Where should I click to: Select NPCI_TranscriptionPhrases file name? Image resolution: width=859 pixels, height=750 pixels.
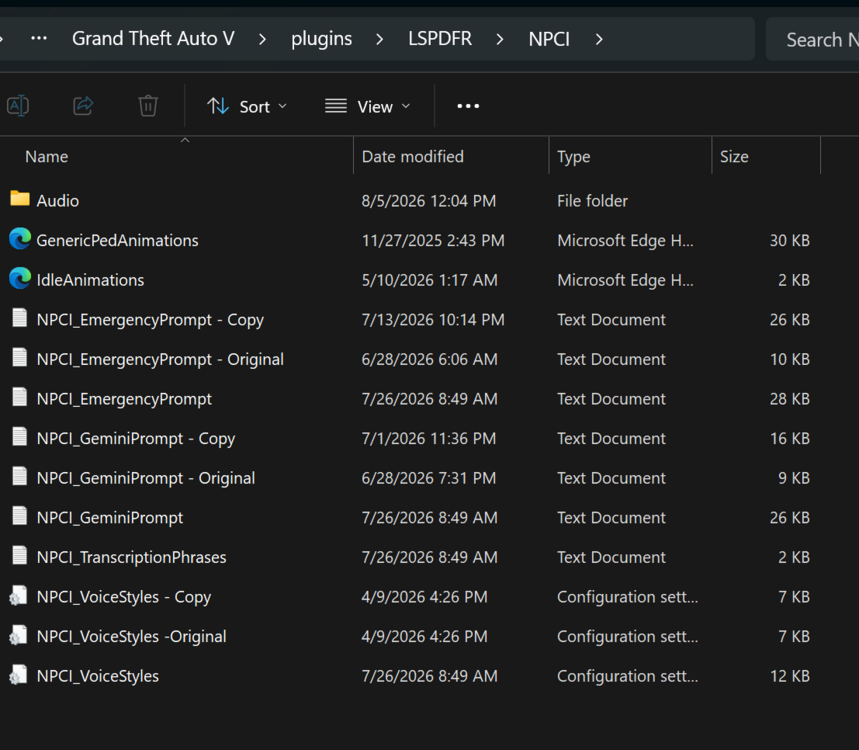tap(131, 558)
